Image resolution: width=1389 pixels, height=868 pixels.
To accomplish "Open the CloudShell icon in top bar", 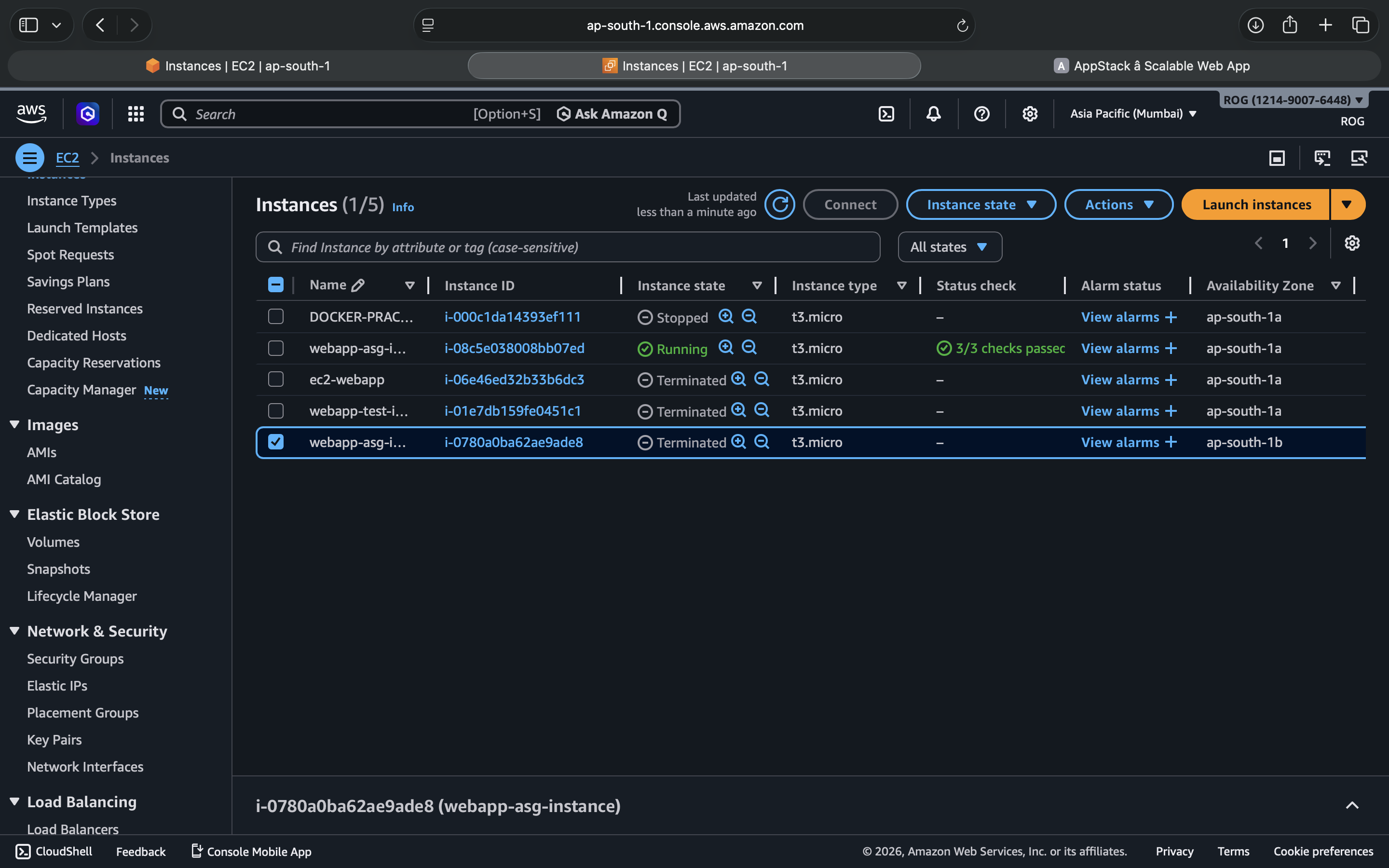I will 886,114.
